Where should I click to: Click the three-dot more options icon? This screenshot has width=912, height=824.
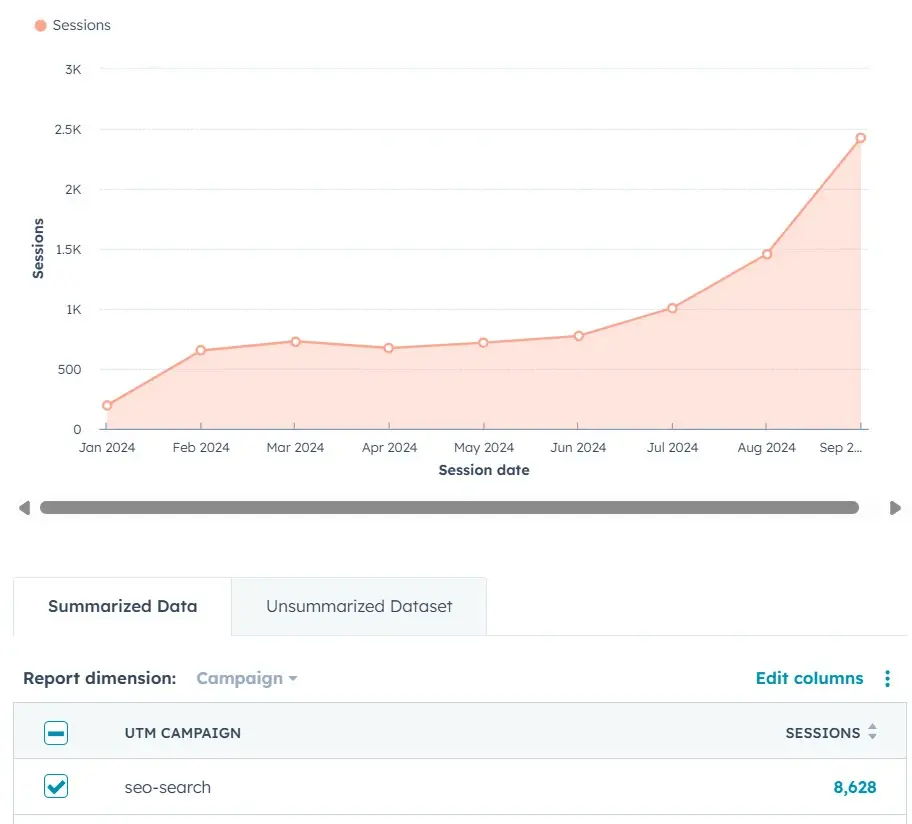pos(887,679)
